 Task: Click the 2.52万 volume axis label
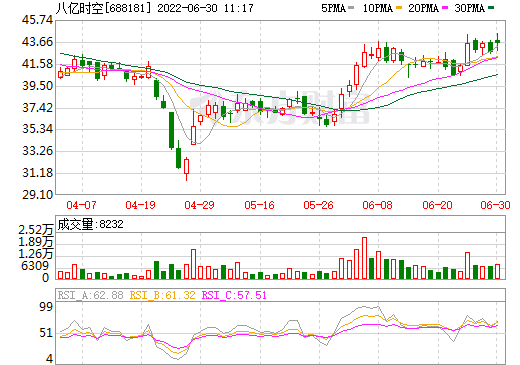pyautogui.click(x=35, y=230)
